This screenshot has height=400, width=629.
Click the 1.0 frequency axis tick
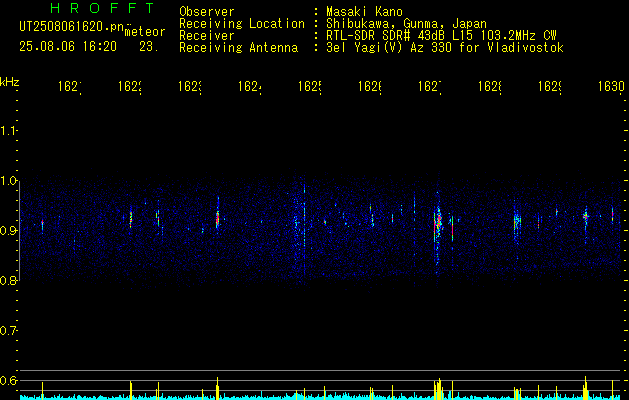8,181
